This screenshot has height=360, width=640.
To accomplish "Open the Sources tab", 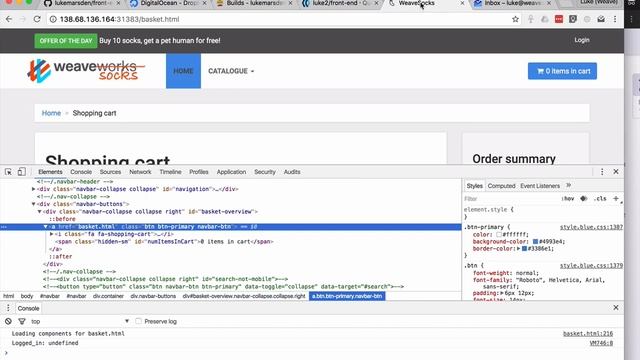I will click(110, 172).
